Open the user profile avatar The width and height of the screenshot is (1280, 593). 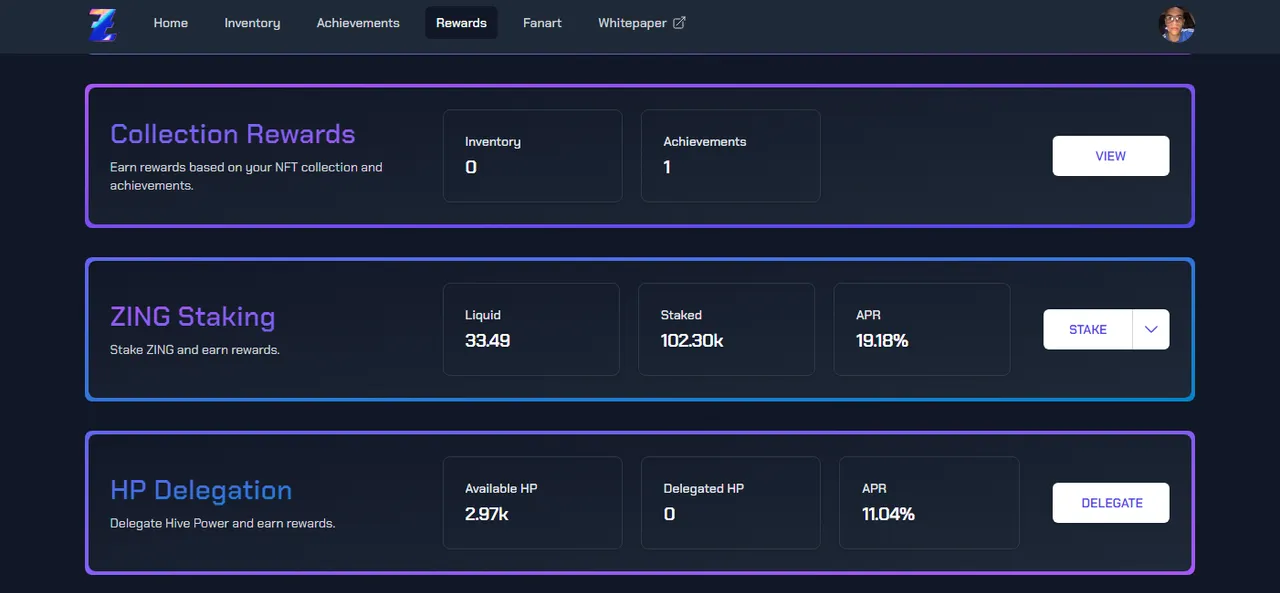click(1177, 24)
